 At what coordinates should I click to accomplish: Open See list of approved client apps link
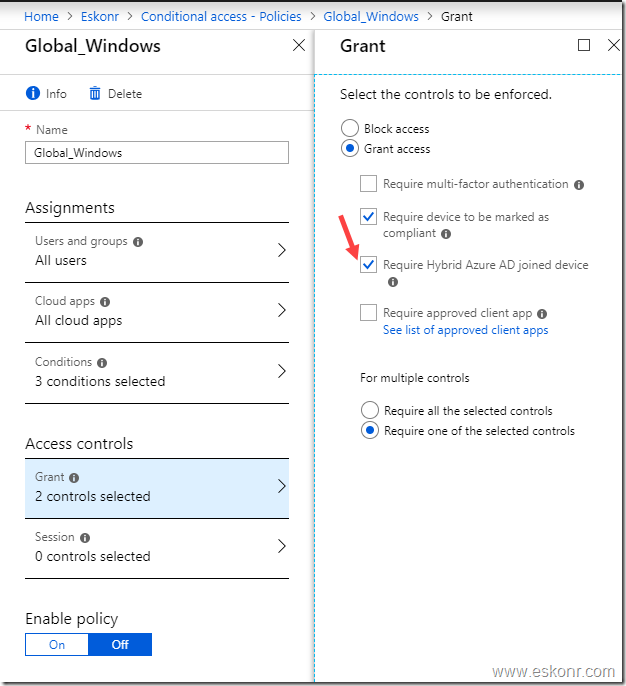tap(465, 330)
